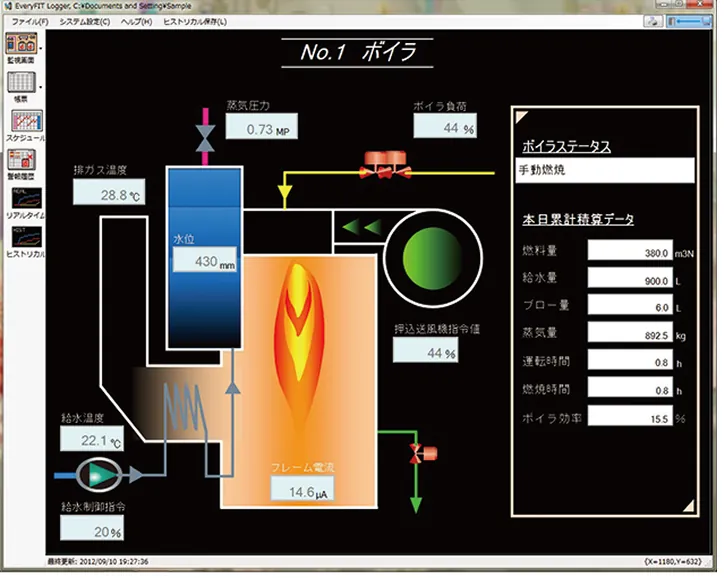Open the 監視画面 monitoring screen icon

click(x=21, y=44)
